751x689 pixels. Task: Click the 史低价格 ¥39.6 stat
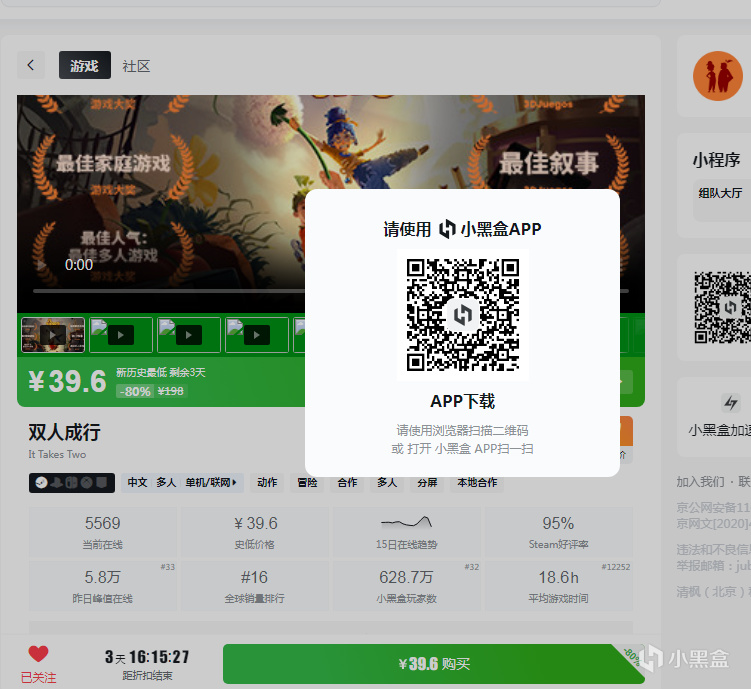click(255, 533)
